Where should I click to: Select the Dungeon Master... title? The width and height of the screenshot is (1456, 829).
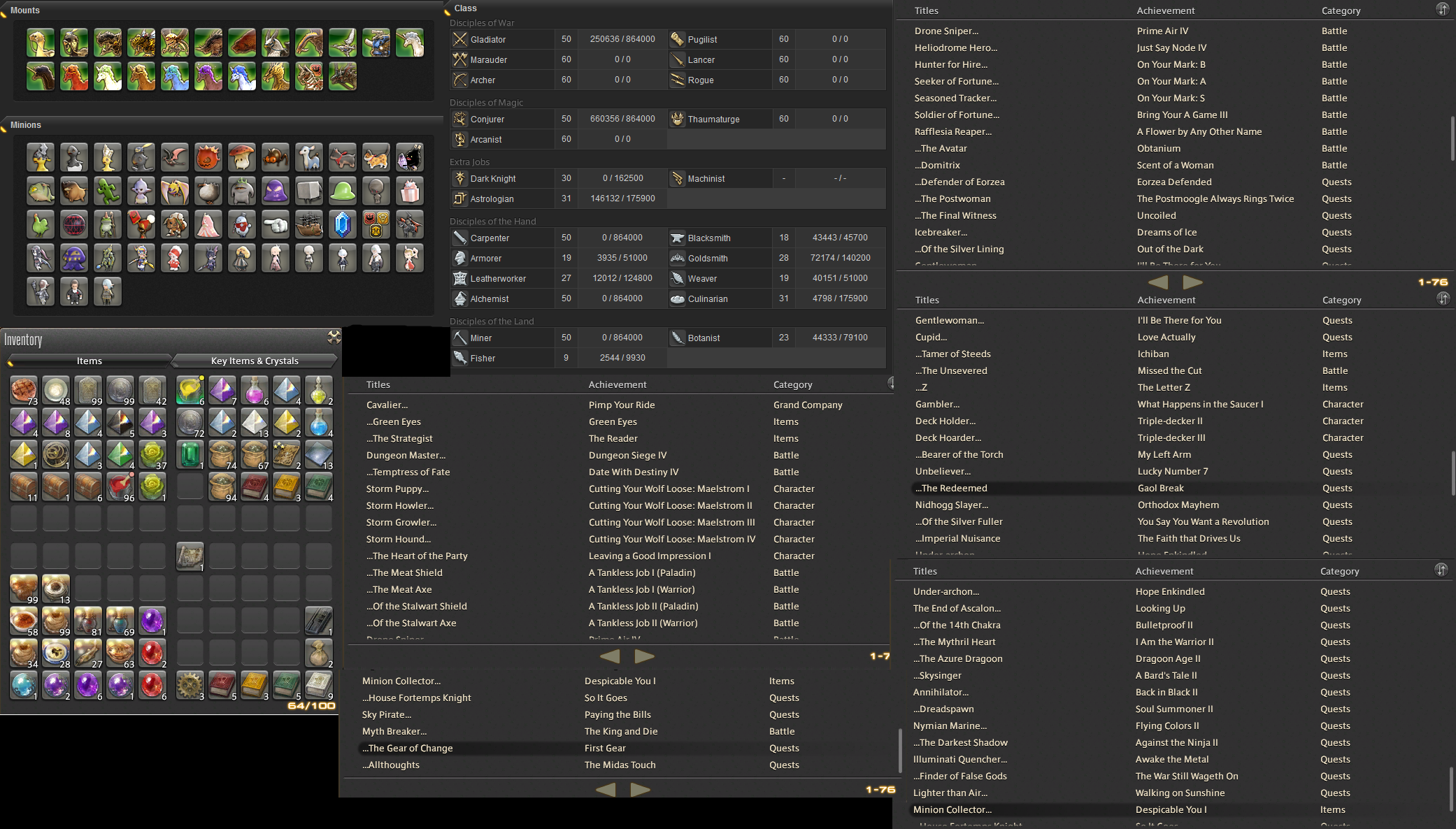[406, 455]
